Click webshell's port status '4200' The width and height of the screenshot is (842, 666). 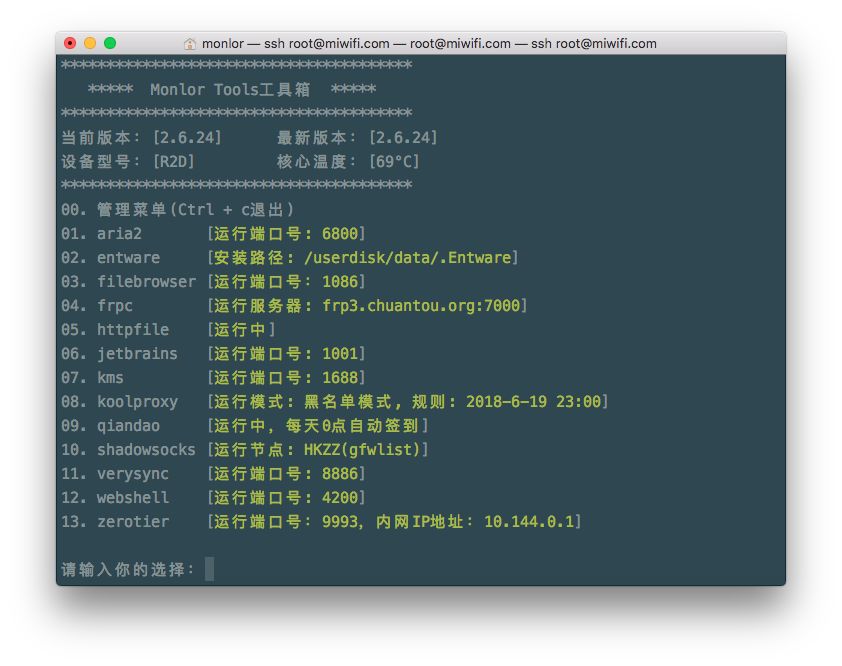340,497
